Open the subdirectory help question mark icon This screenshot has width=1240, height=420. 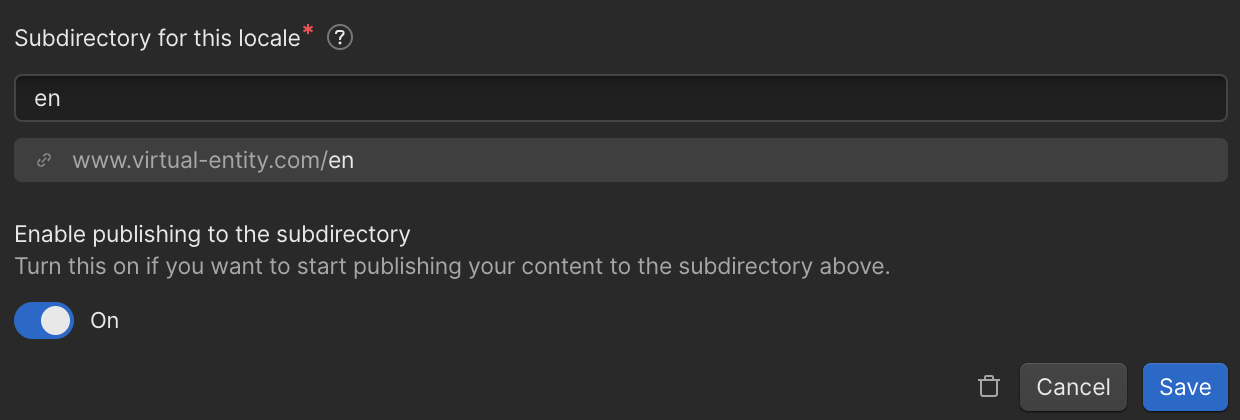point(341,38)
